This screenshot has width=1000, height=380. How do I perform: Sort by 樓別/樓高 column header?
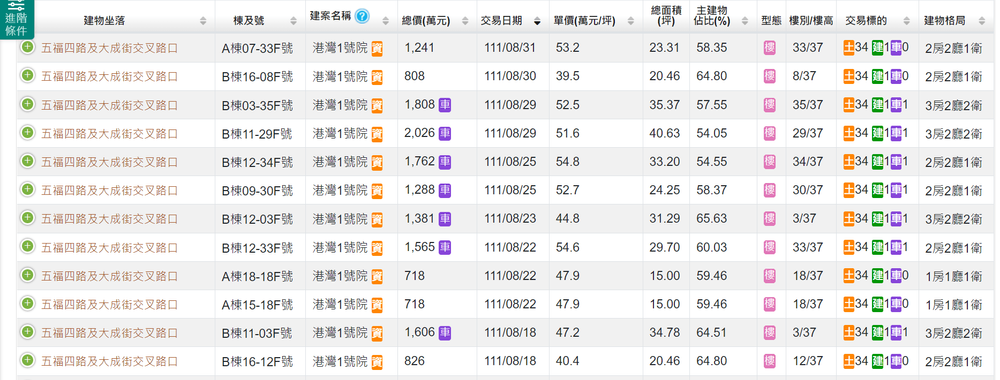pos(811,20)
